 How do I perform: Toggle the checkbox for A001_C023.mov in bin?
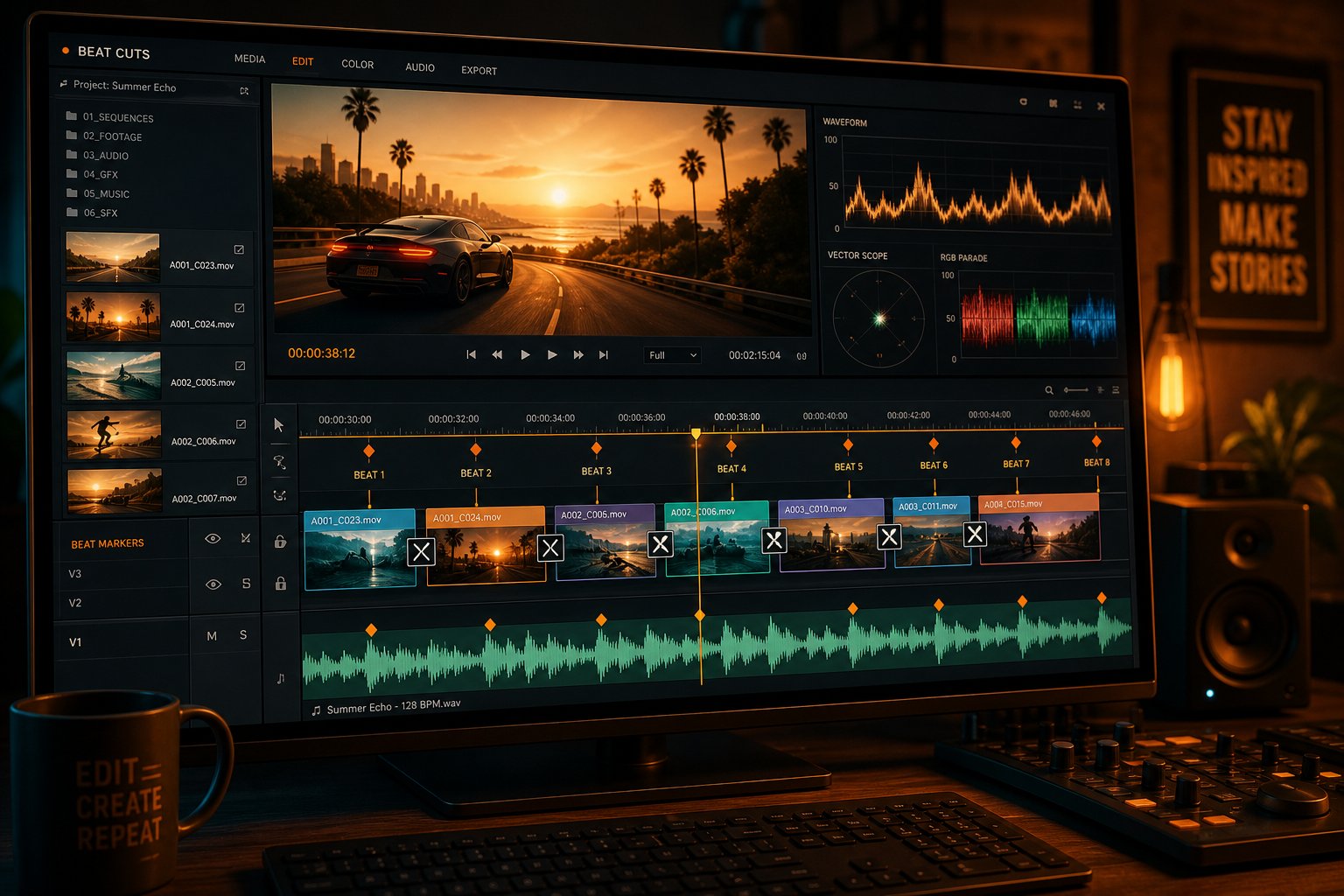pyautogui.click(x=239, y=249)
